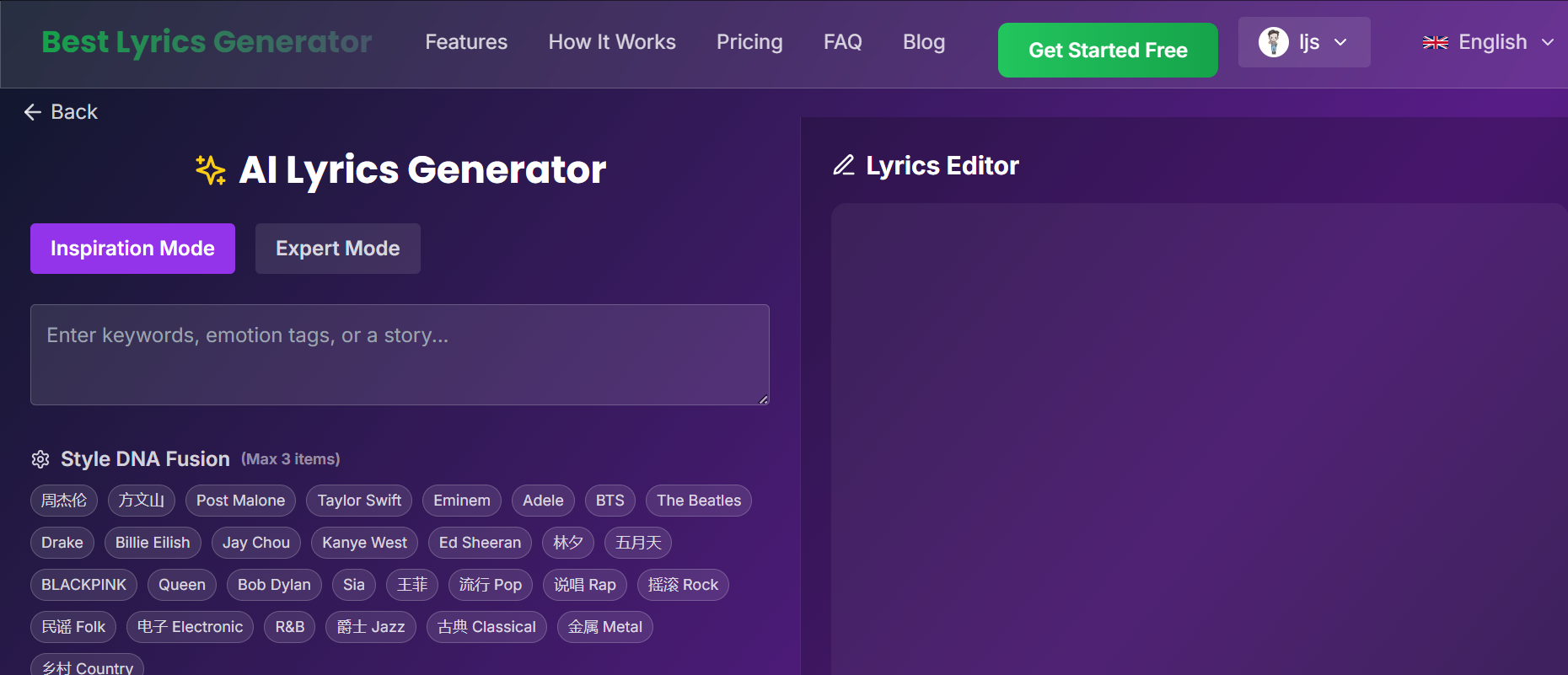Choose the 王菲 style tag
The image size is (1568, 675).
pos(412,585)
